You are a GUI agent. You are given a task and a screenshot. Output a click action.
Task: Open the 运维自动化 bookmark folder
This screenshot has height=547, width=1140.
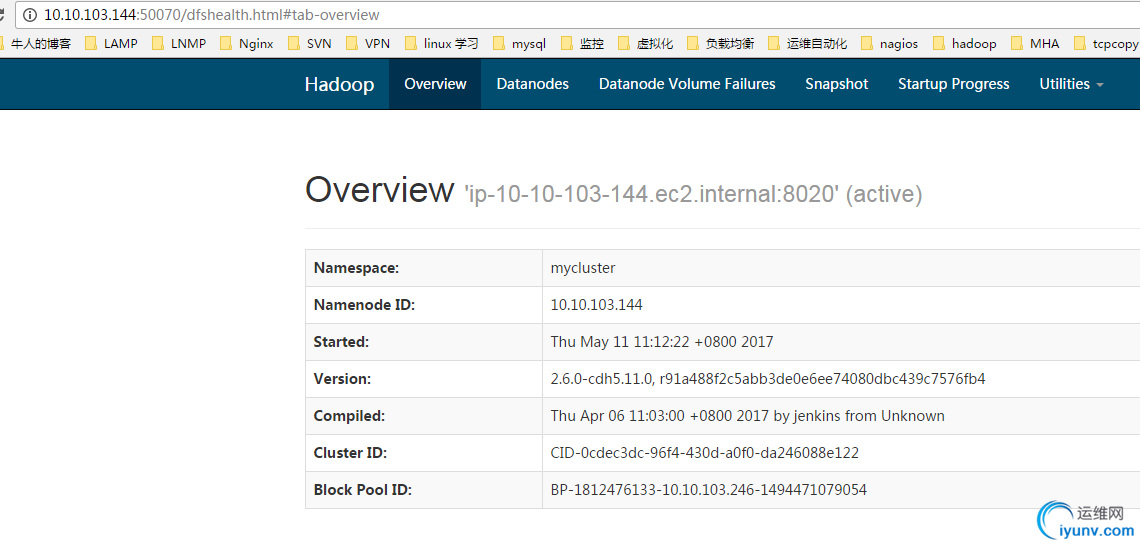point(808,44)
